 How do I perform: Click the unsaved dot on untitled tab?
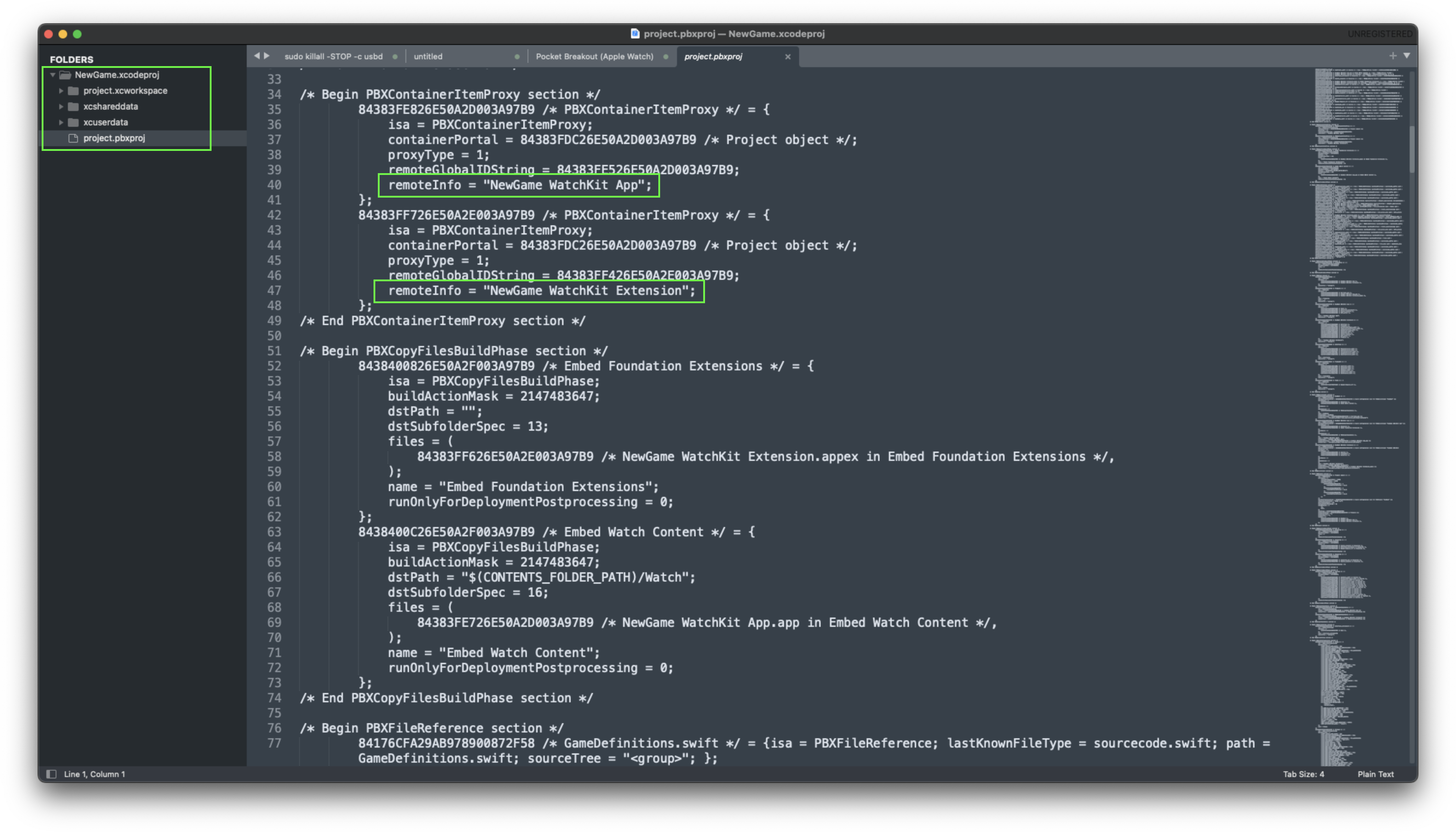click(517, 56)
